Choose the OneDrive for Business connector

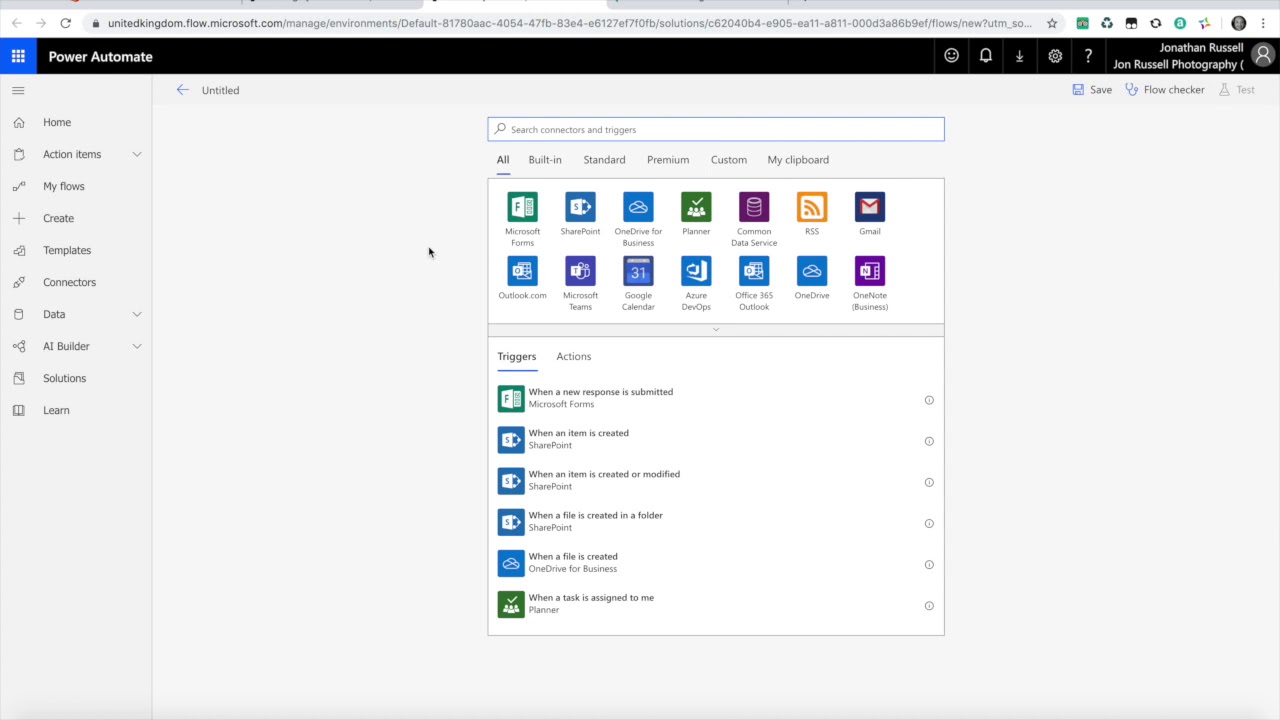[x=638, y=207]
